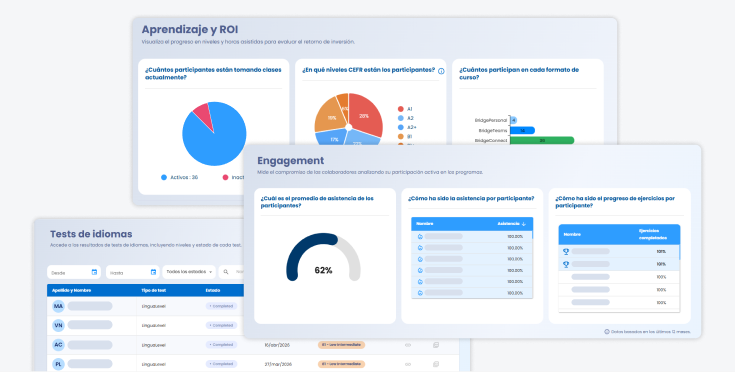Toggle the B1 legend entry in CEFR chart
This screenshot has width=735, height=372.
[405, 137]
